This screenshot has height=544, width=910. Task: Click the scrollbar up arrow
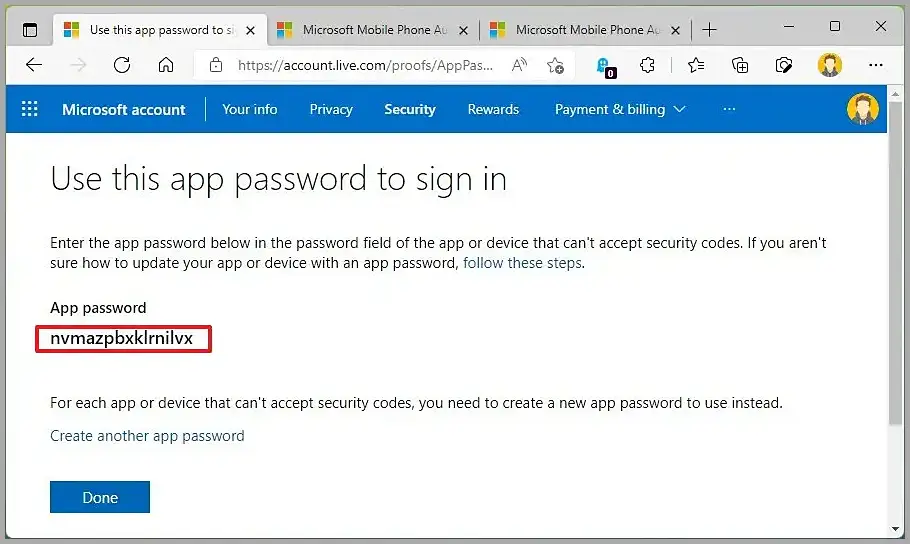[895, 93]
